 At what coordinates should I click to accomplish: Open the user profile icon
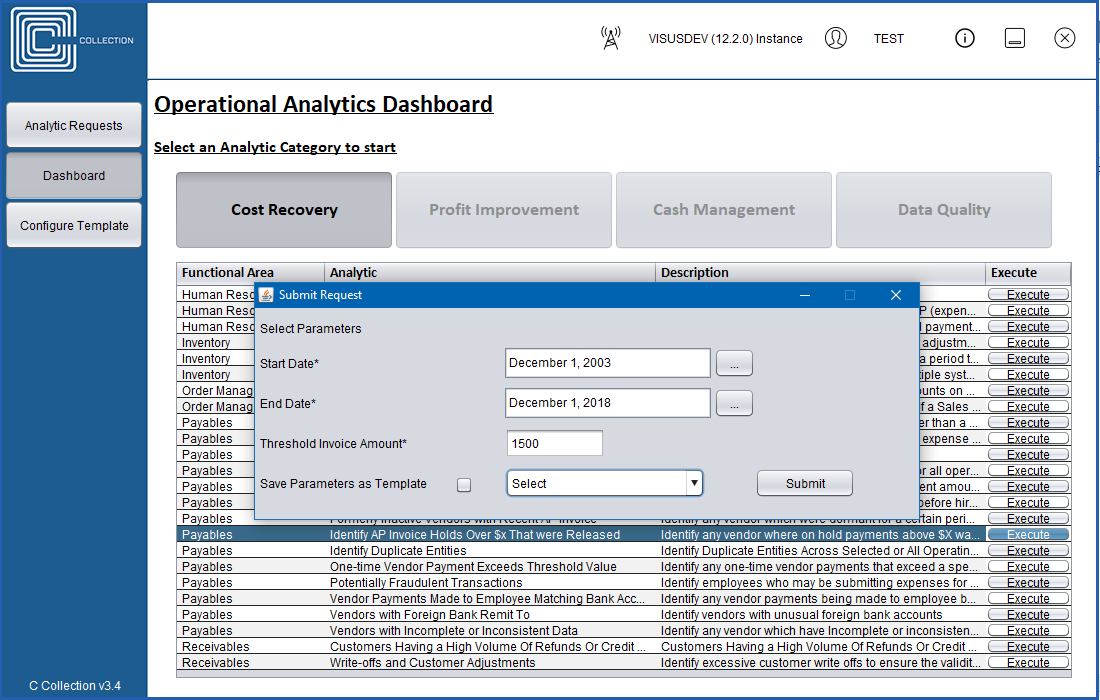coord(836,38)
